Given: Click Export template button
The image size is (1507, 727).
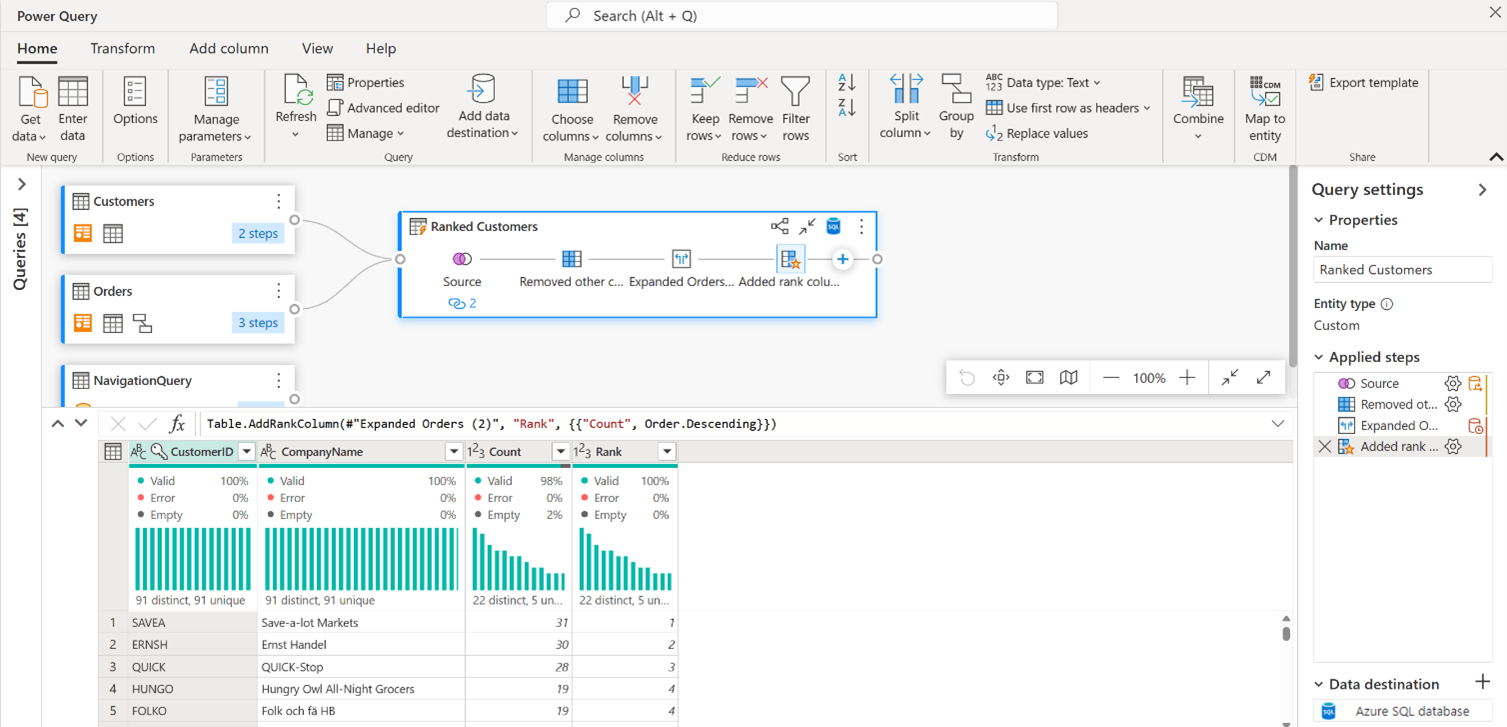Looking at the screenshot, I should [1363, 83].
